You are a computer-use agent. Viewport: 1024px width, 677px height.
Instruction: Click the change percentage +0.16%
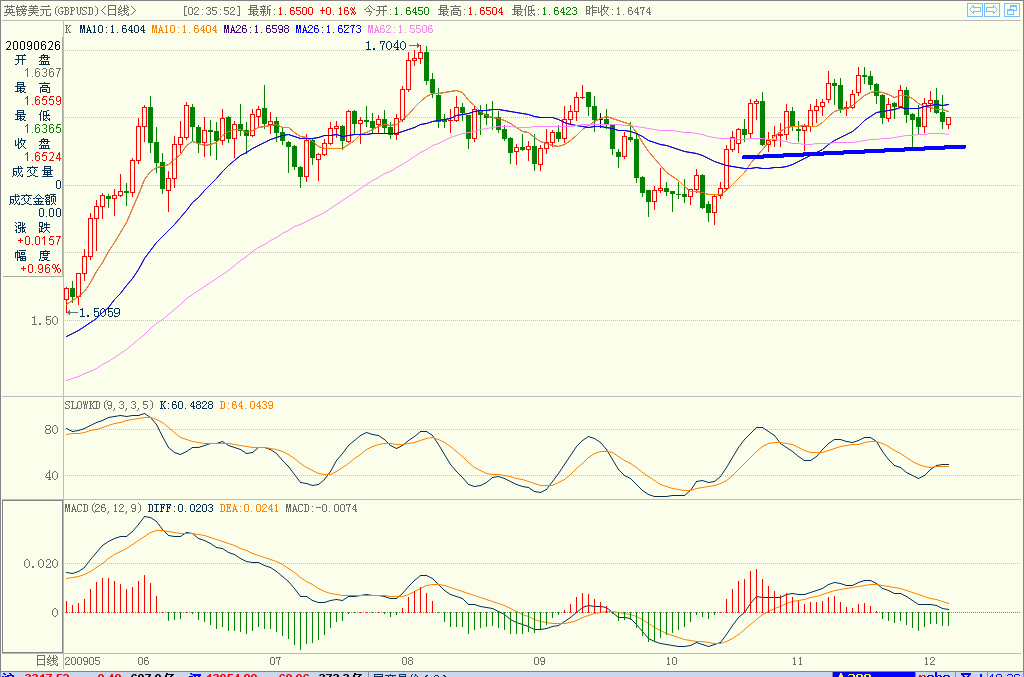tap(338, 11)
